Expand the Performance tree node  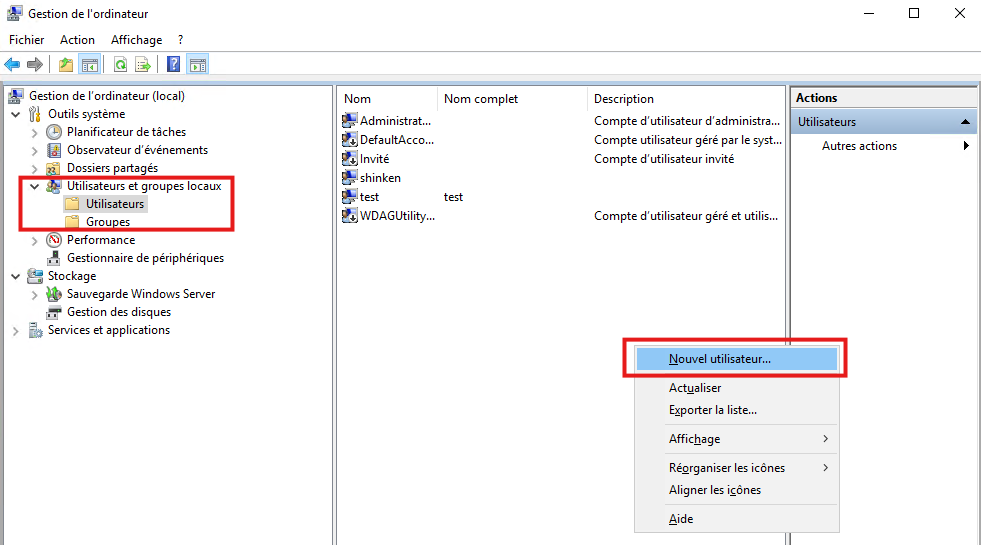pyautogui.click(x=35, y=241)
